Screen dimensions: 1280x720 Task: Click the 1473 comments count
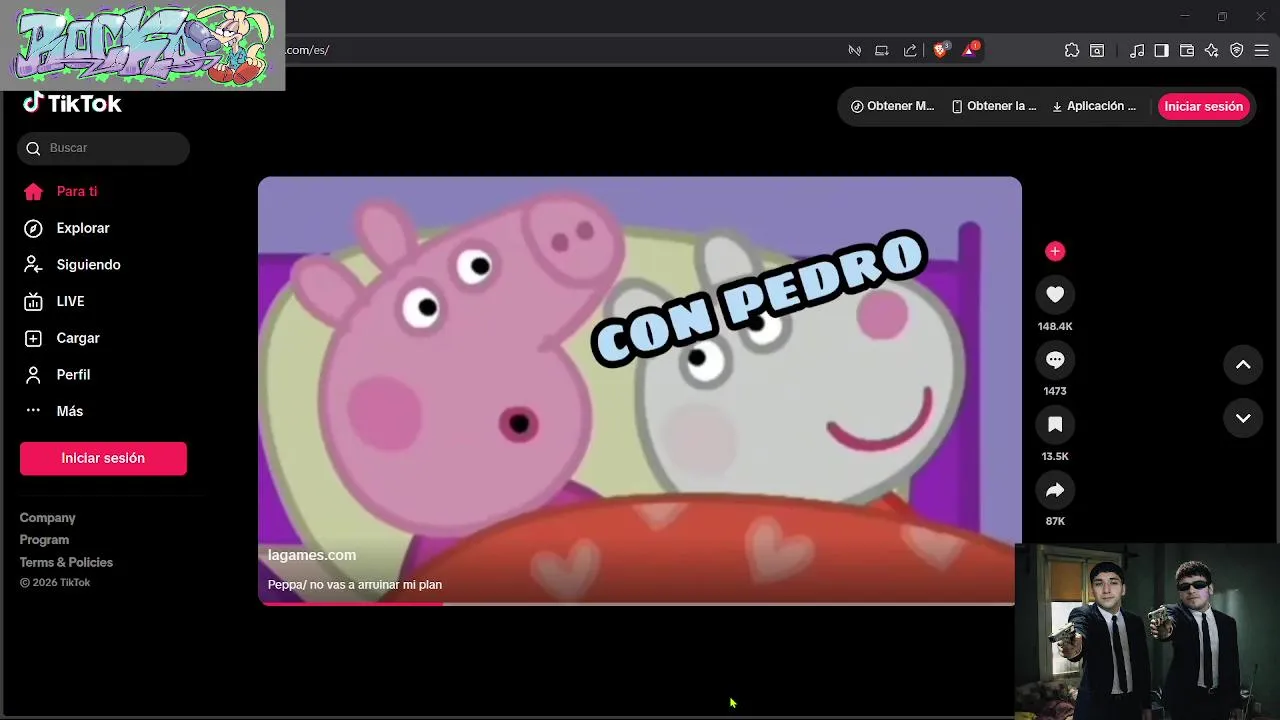(x=1055, y=391)
